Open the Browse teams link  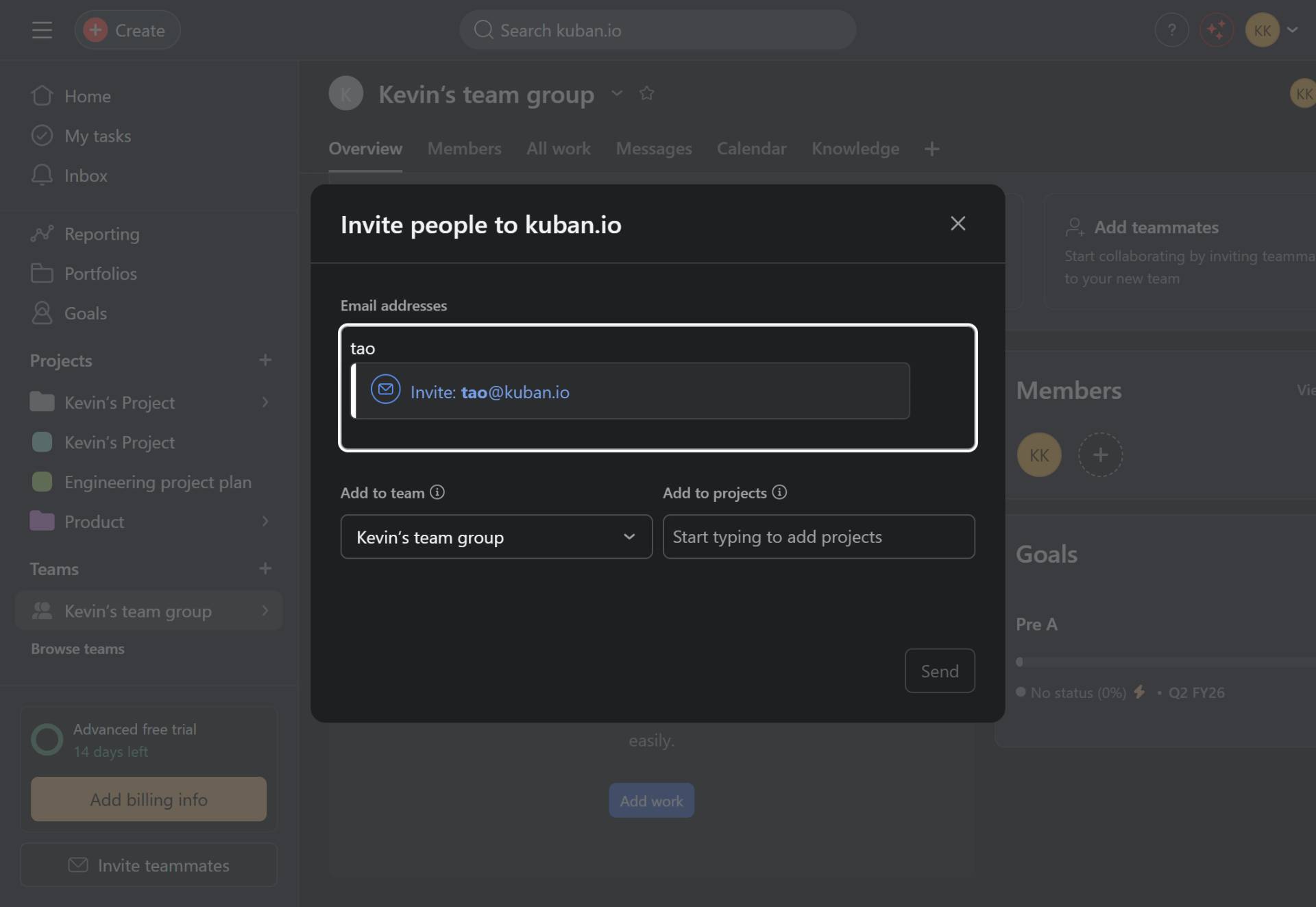point(77,649)
